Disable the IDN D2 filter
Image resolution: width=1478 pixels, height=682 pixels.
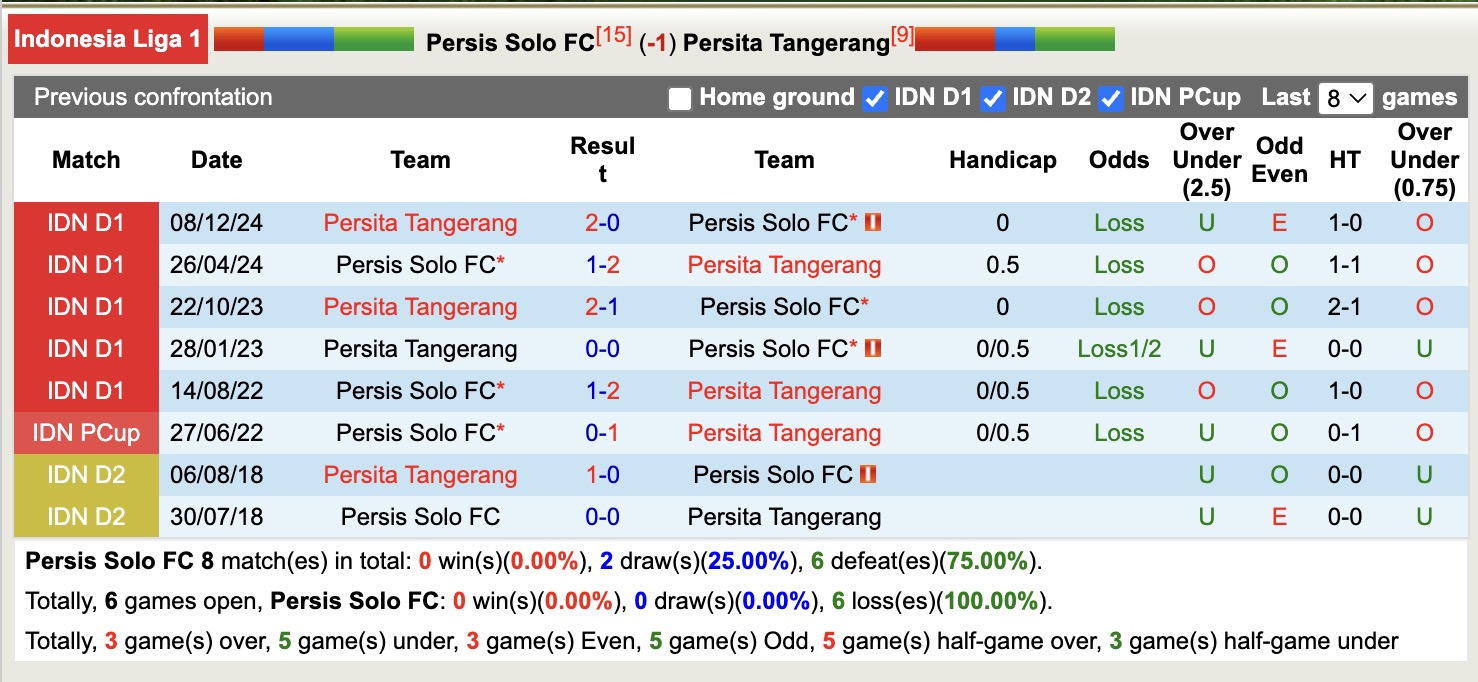992,98
